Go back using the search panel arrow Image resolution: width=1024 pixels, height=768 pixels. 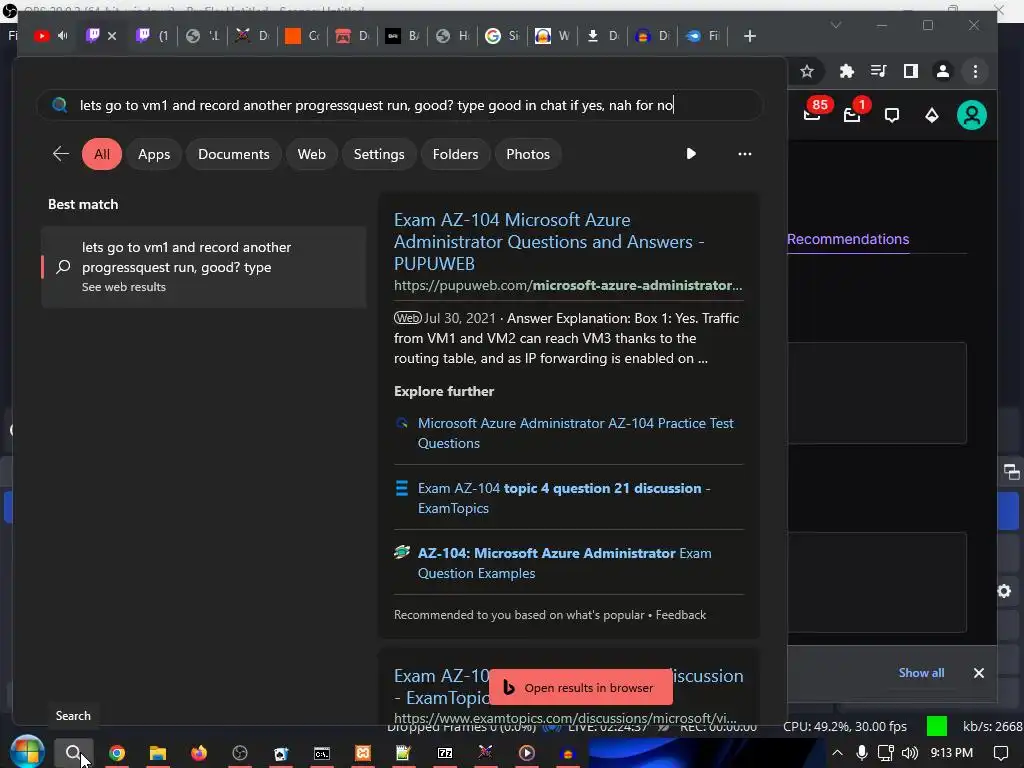tap(61, 154)
